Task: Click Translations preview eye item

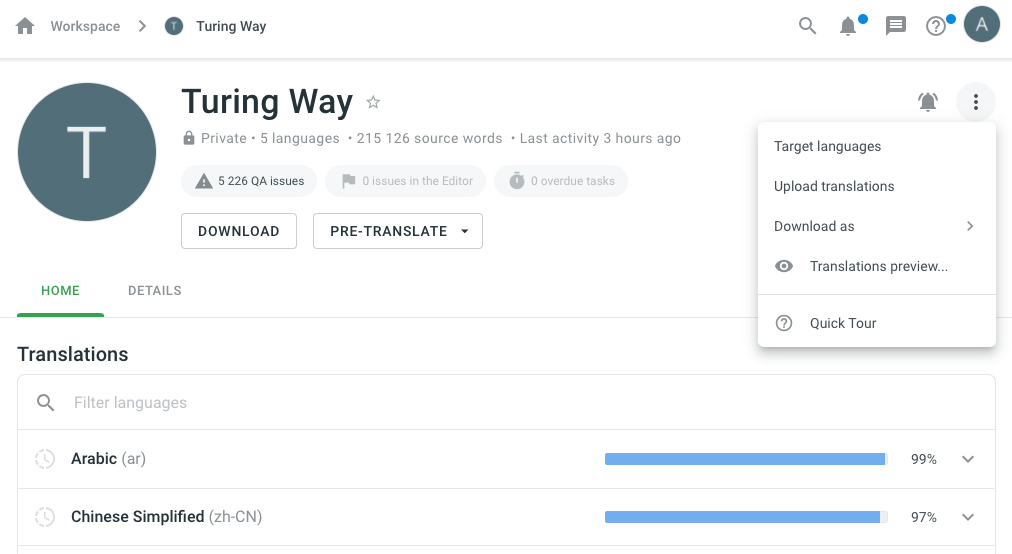Action: tap(877, 266)
